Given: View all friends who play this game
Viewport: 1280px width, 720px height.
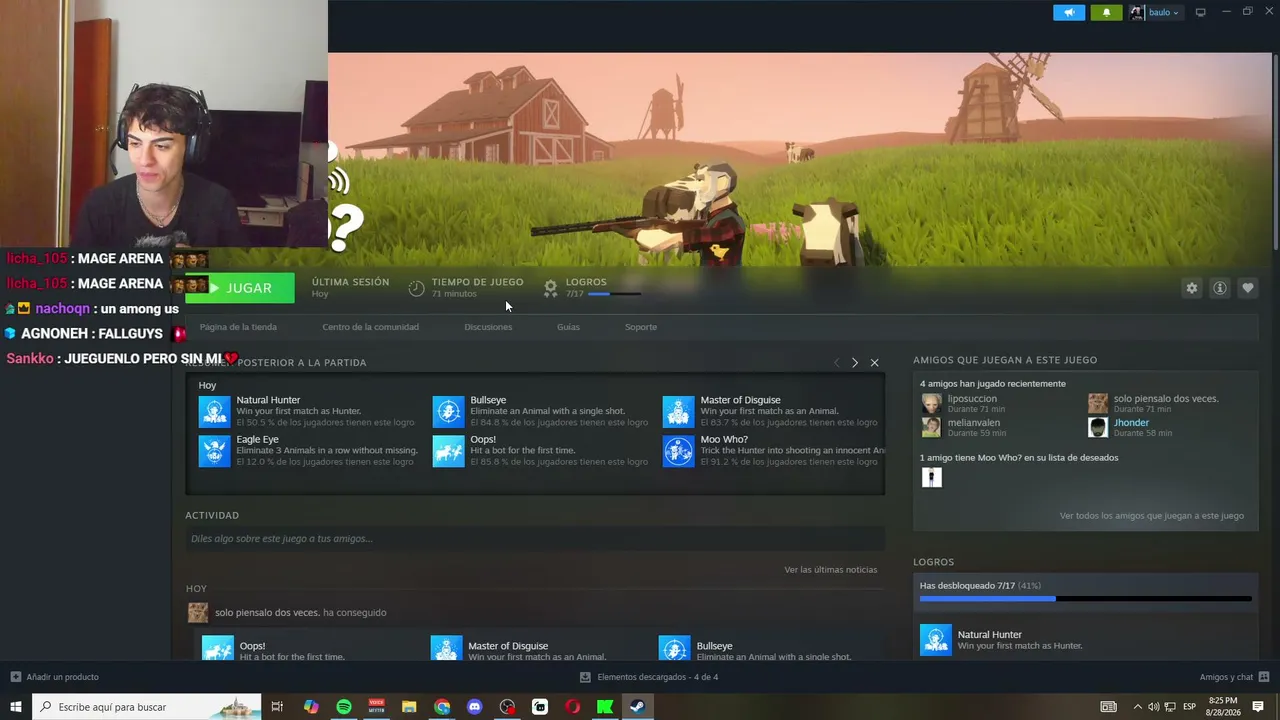Looking at the screenshot, I should tap(1152, 516).
